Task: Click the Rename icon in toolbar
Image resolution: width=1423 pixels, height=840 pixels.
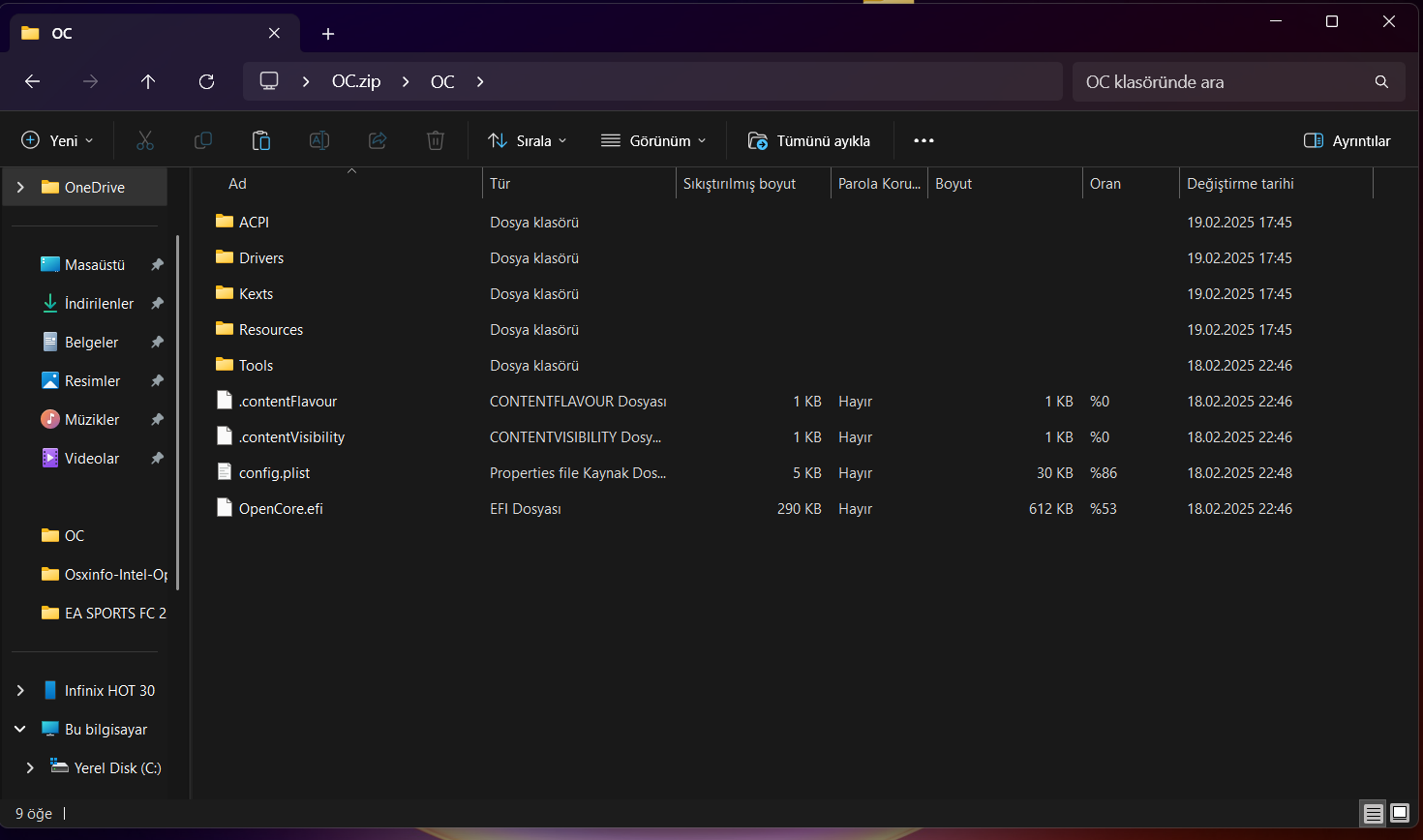Action: pyautogui.click(x=319, y=140)
